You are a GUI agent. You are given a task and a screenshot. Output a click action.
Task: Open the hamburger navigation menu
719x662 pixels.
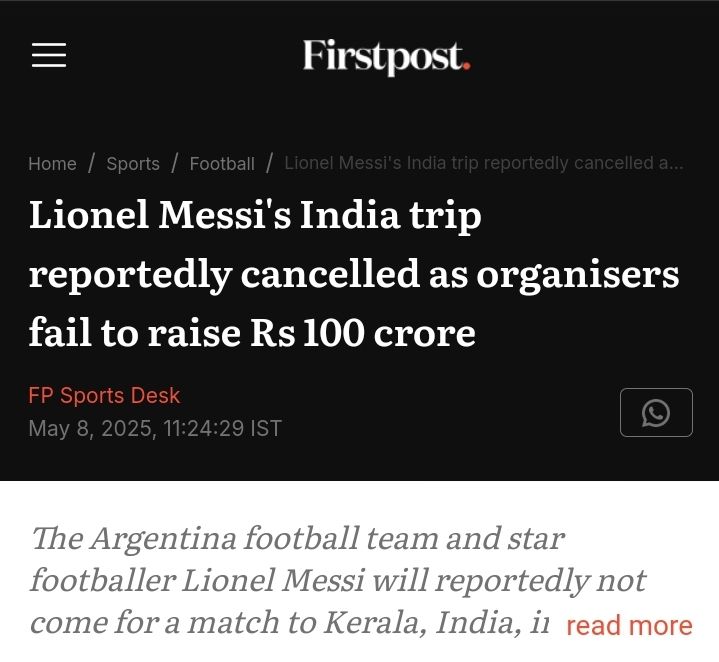49,55
